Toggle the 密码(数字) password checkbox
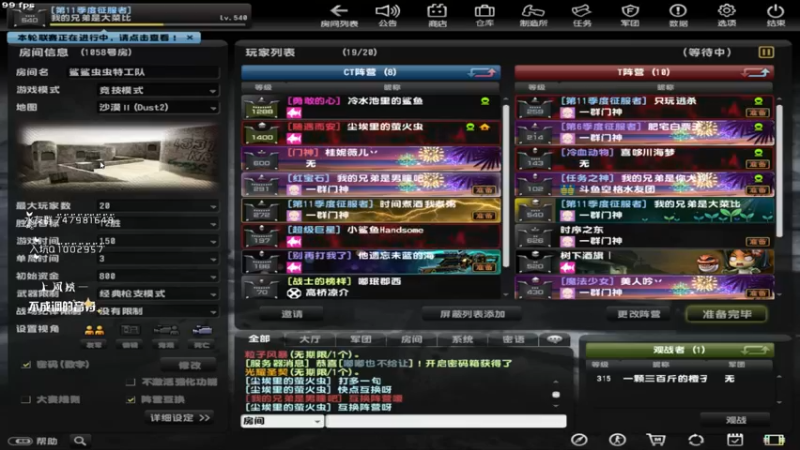 pyautogui.click(x=26, y=365)
